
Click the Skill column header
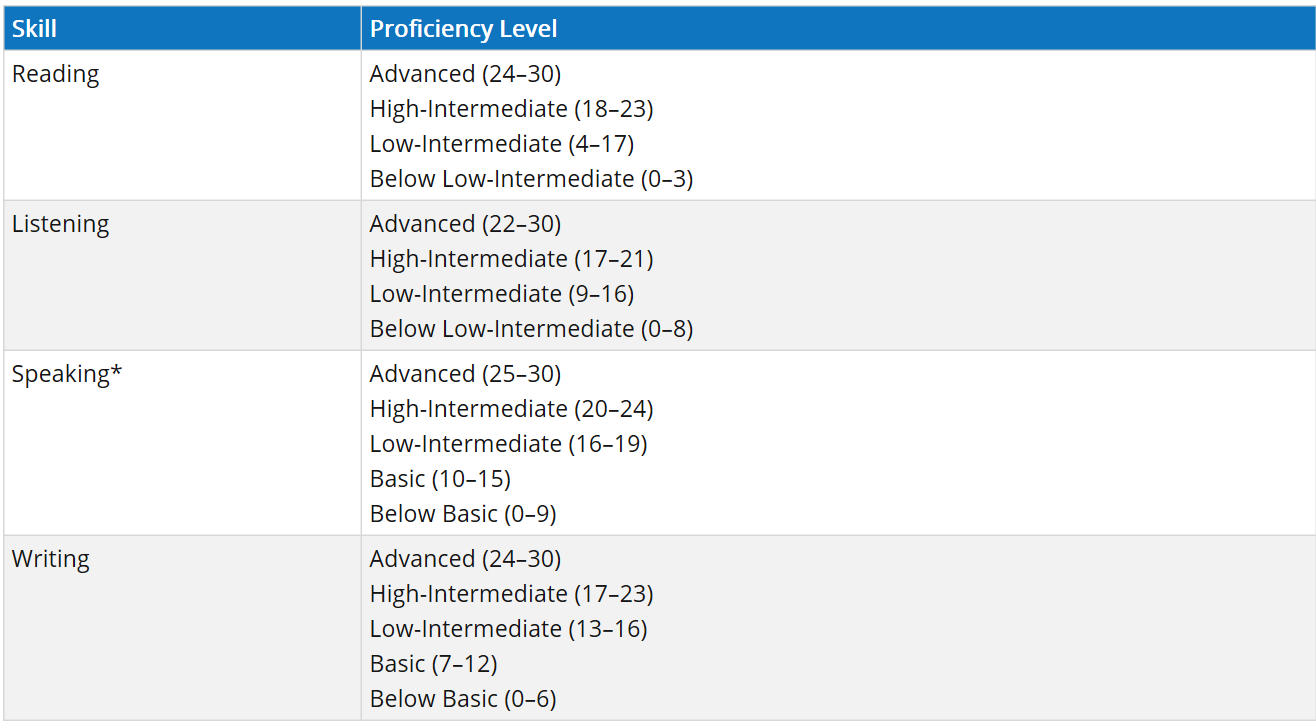click(182, 28)
